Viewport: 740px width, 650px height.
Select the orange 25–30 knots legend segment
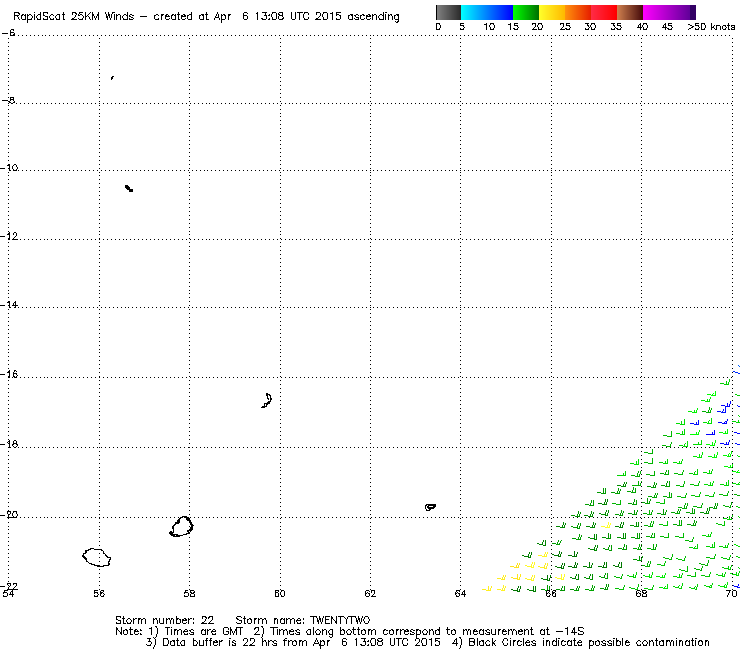point(578,12)
